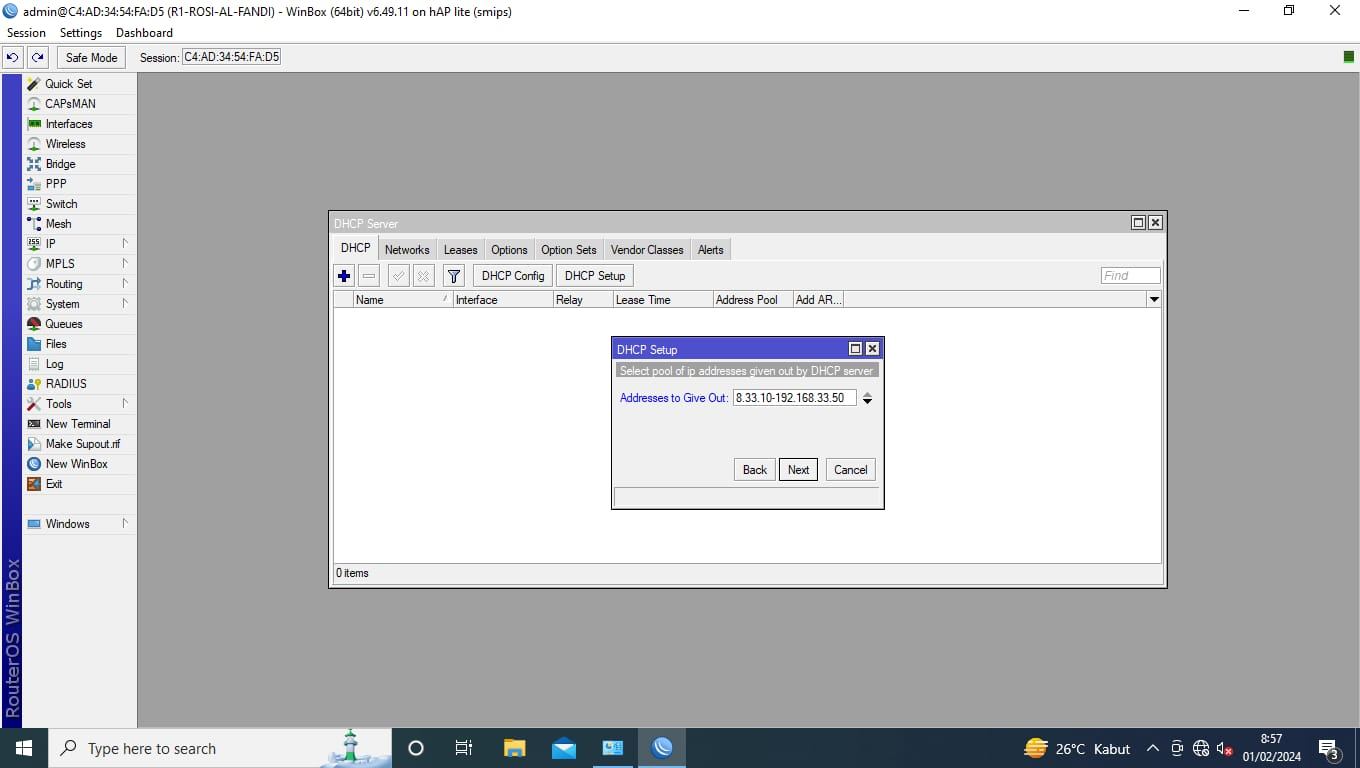This screenshot has height=768, width=1360.
Task: Open the Dashboard menu
Action: (x=144, y=33)
